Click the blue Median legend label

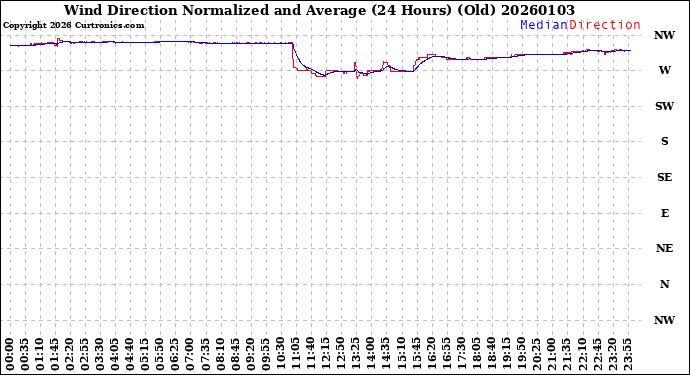544,25
